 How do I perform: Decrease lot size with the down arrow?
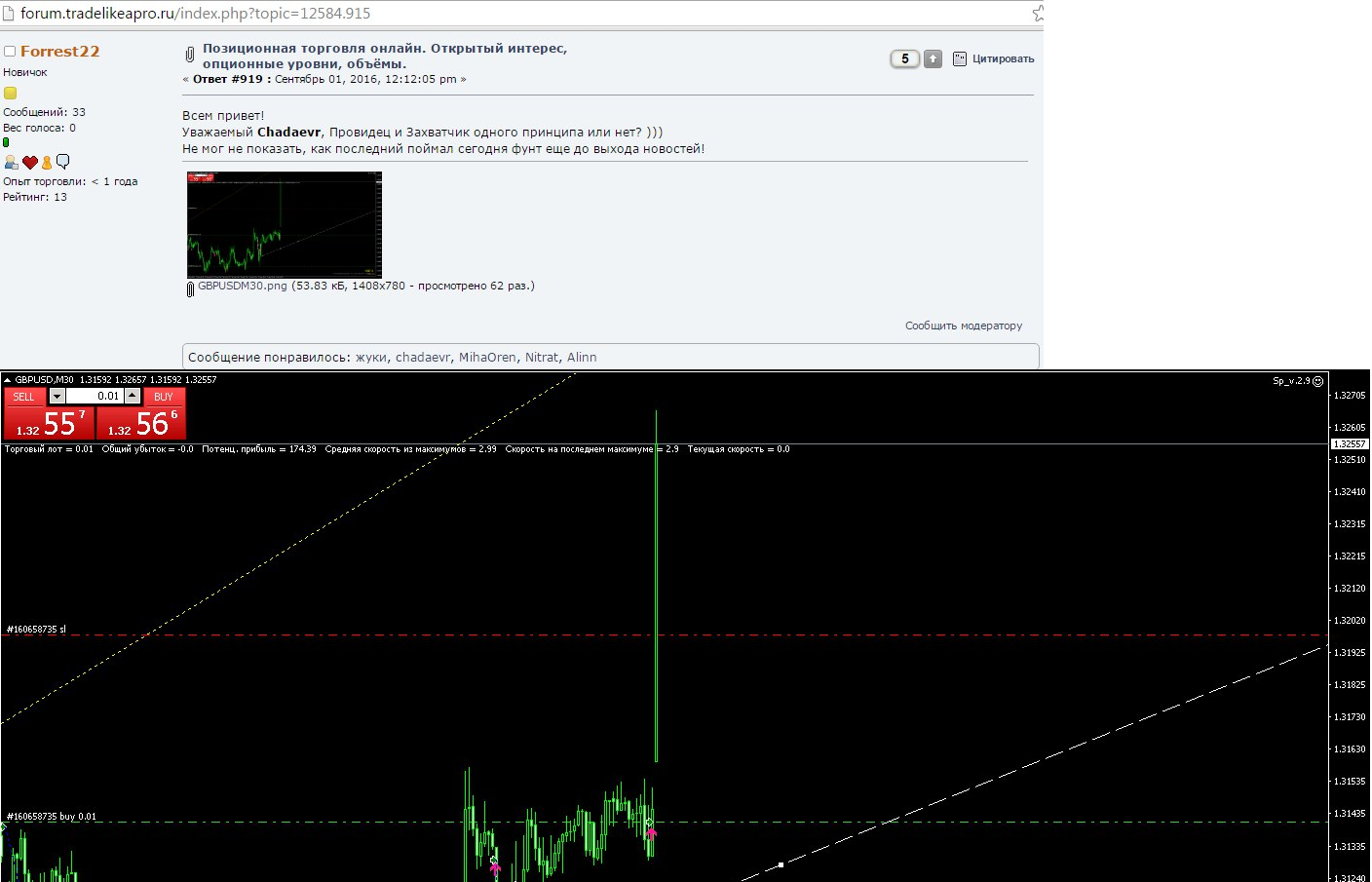[57, 396]
